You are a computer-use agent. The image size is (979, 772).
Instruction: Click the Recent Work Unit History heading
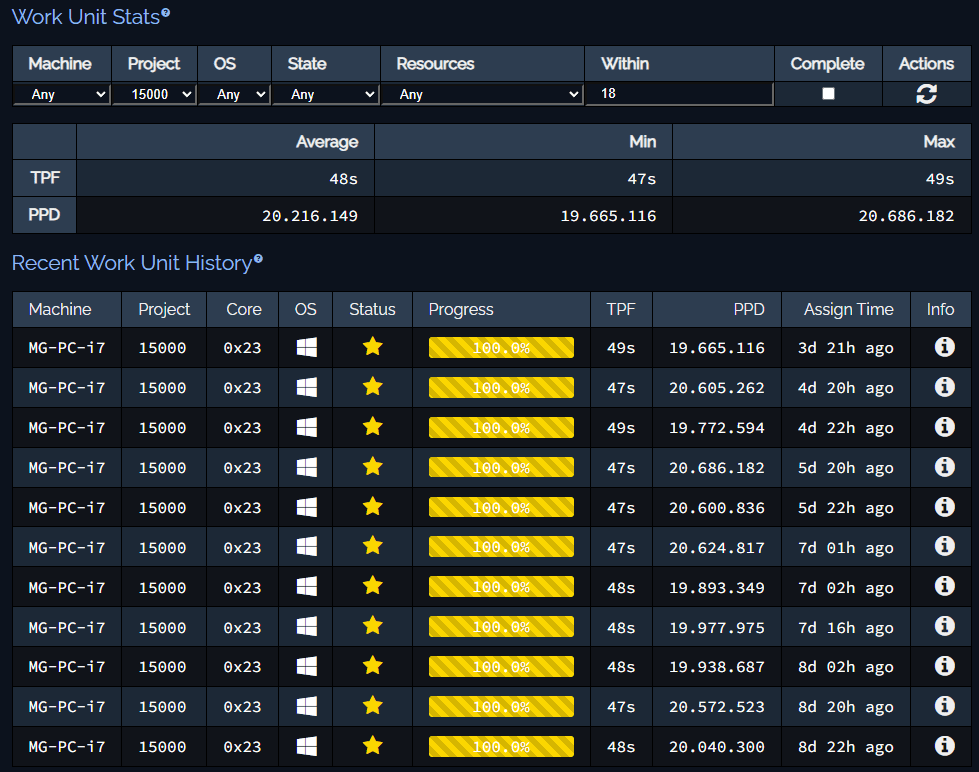pos(132,263)
